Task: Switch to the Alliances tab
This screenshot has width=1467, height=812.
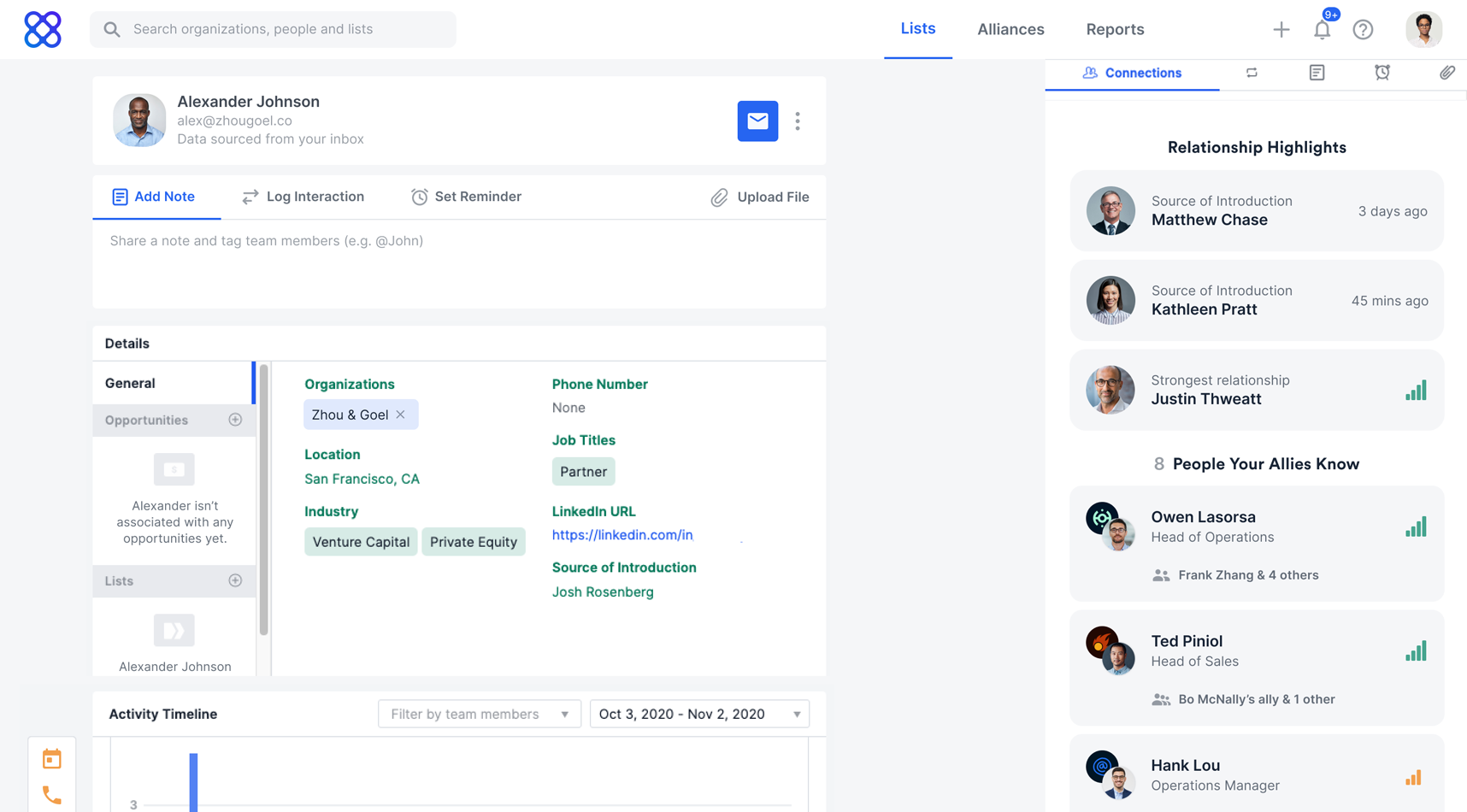Action: point(1010,29)
